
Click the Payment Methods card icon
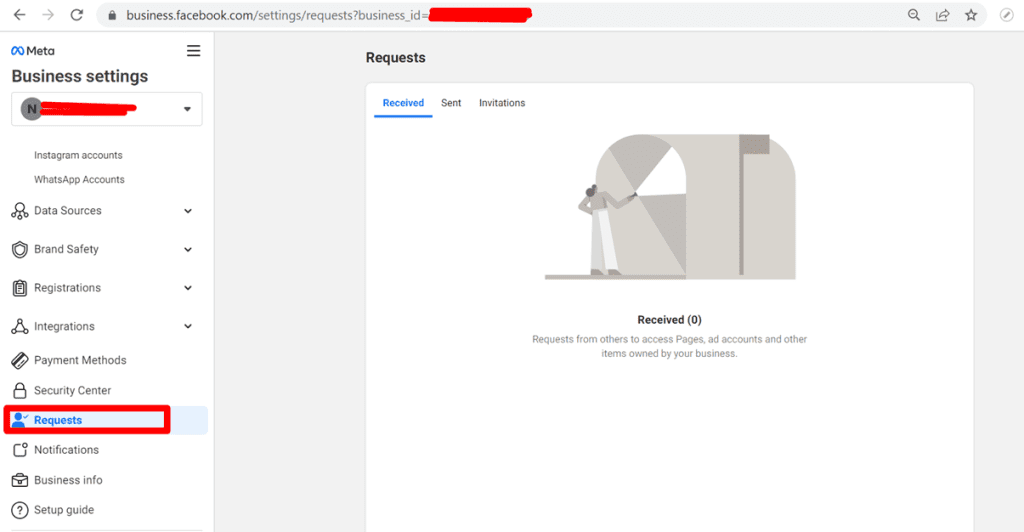[20, 360]
